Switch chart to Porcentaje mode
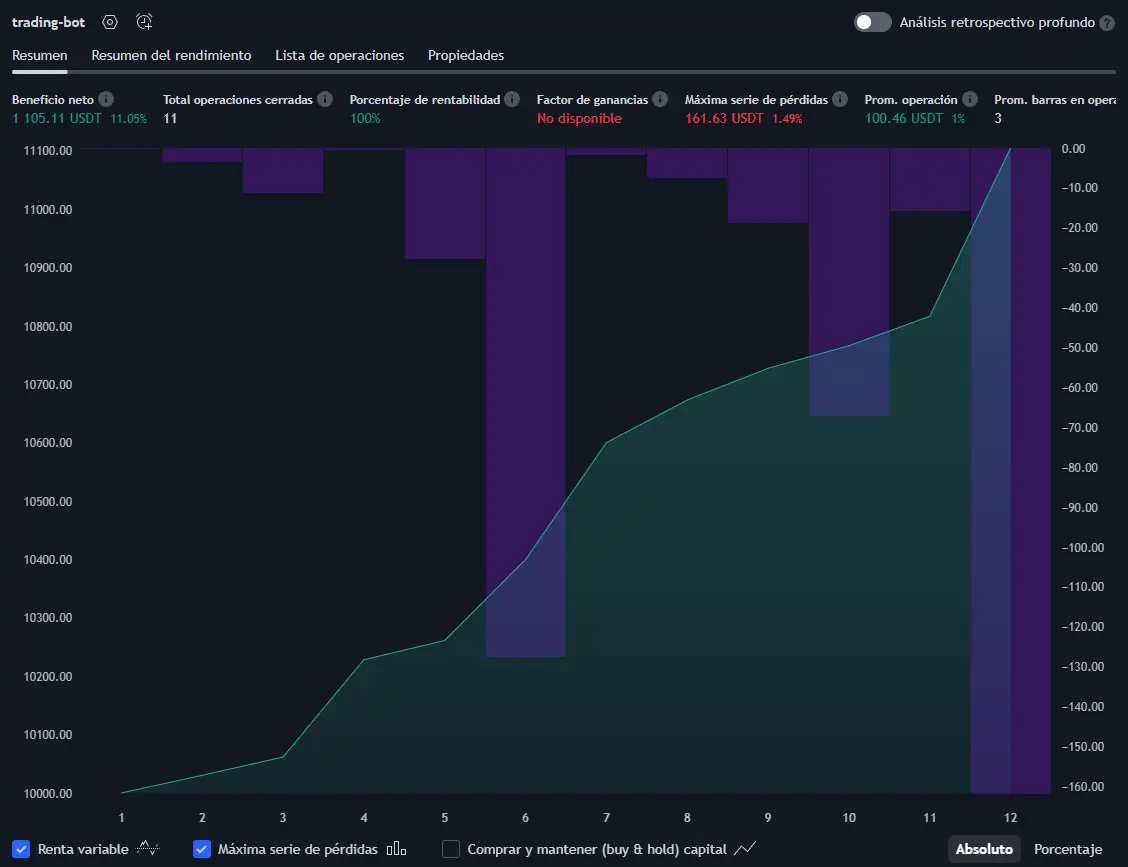The image size is (1128, 867). pyautogui.click(x=1068, y=849)
